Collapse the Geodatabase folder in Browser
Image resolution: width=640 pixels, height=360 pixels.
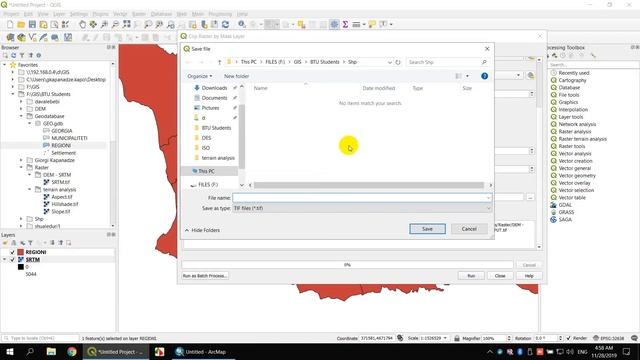pos(21,116)
